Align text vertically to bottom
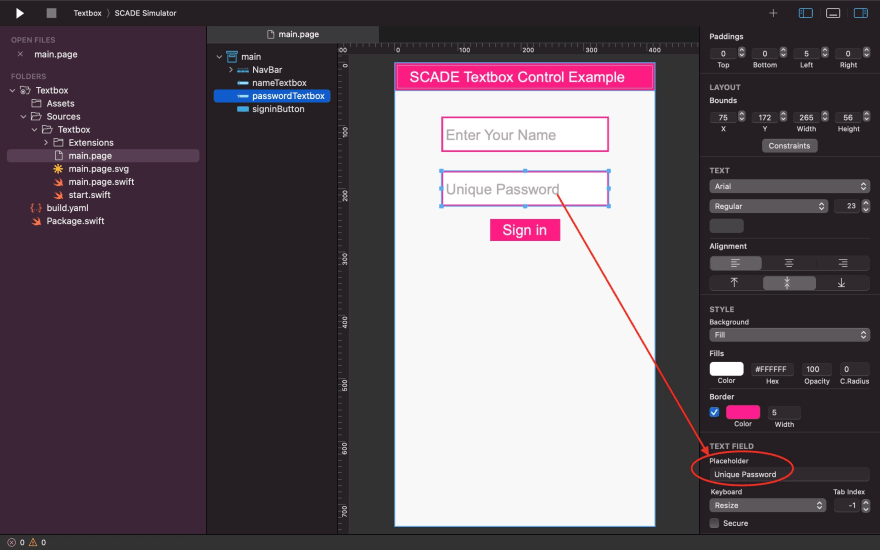The height and width of the screenshot is (550, 880). 842,283
